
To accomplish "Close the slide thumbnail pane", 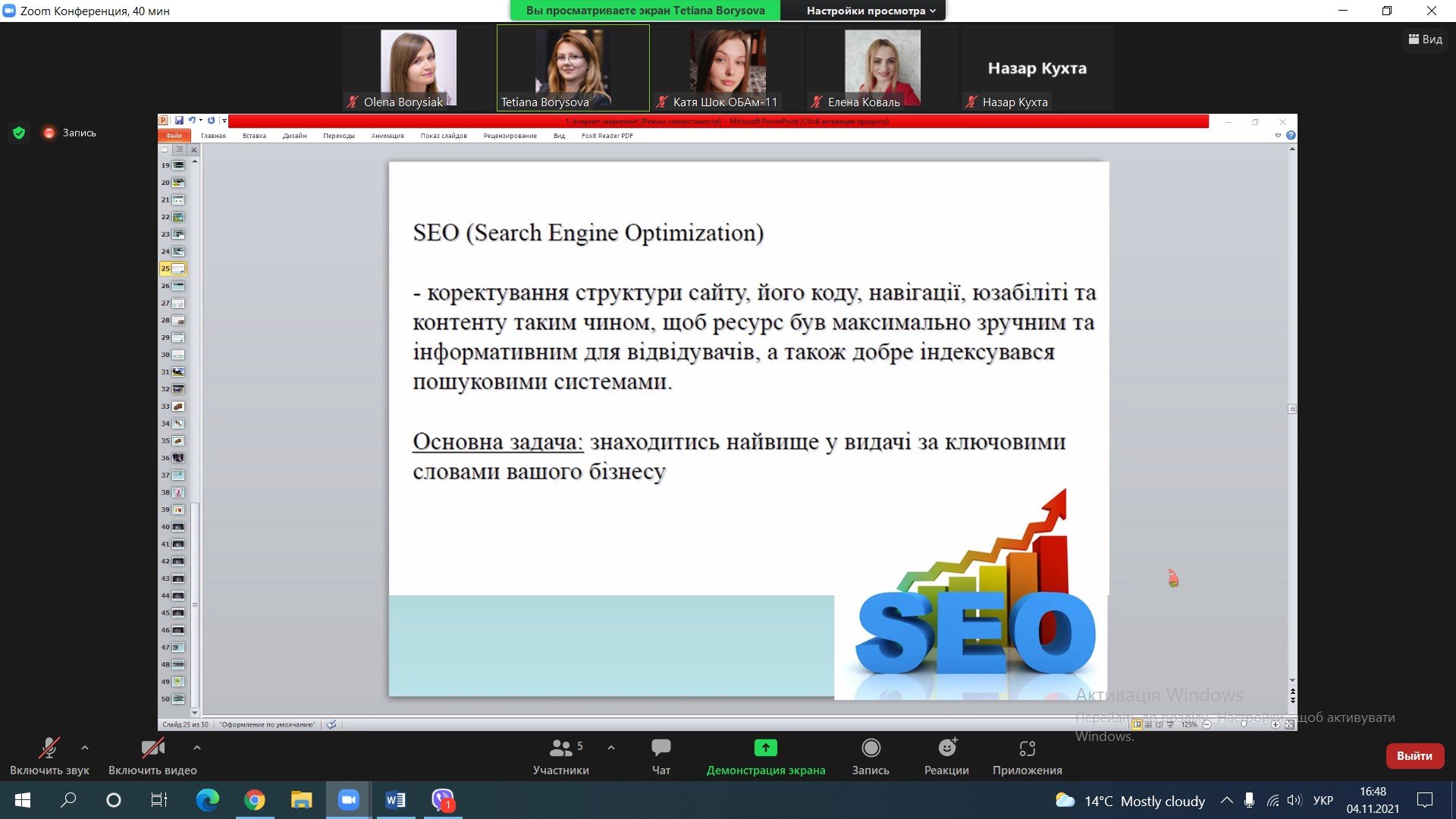I will tap(193, 150).
